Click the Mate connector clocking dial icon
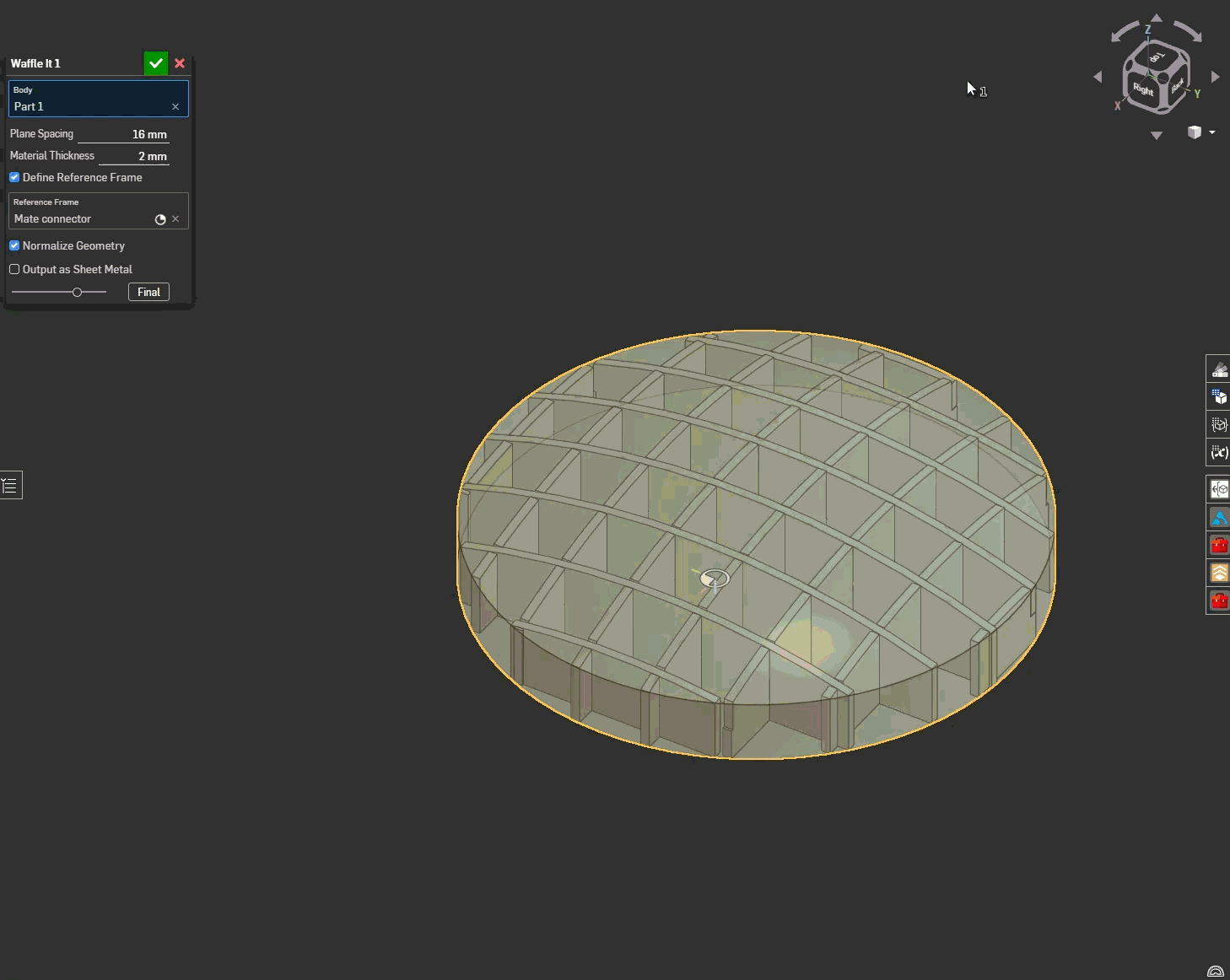Viewport: 1230px width, 980px height. 160,219
